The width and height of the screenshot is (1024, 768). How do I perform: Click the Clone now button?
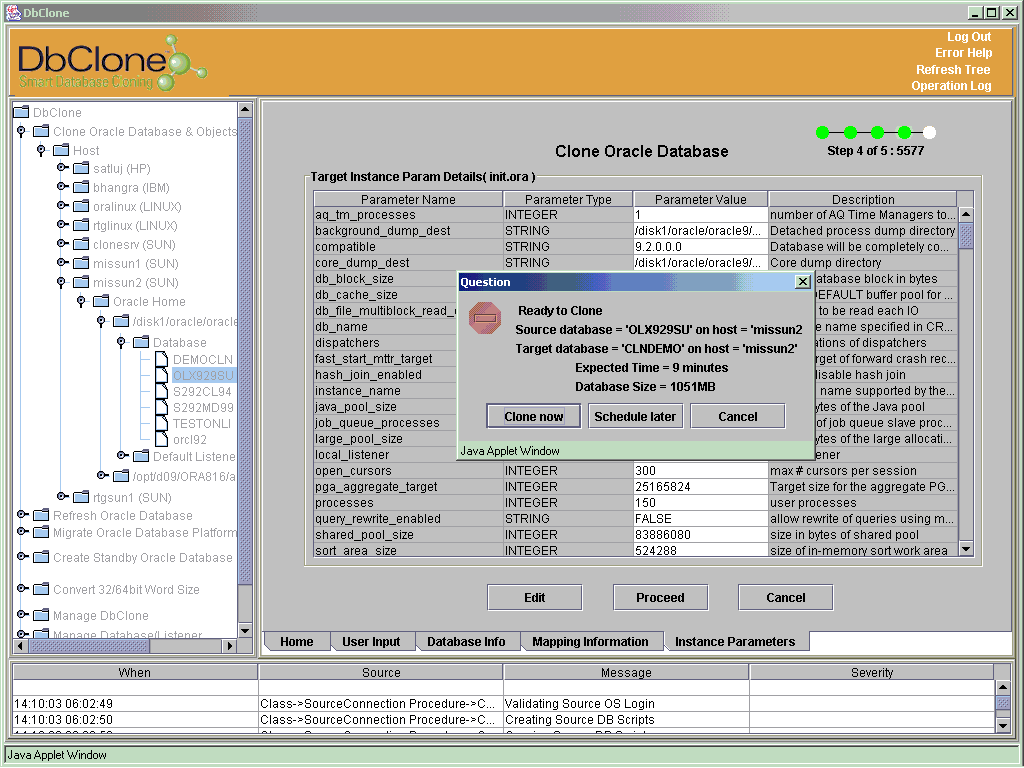tap(534, 417)
